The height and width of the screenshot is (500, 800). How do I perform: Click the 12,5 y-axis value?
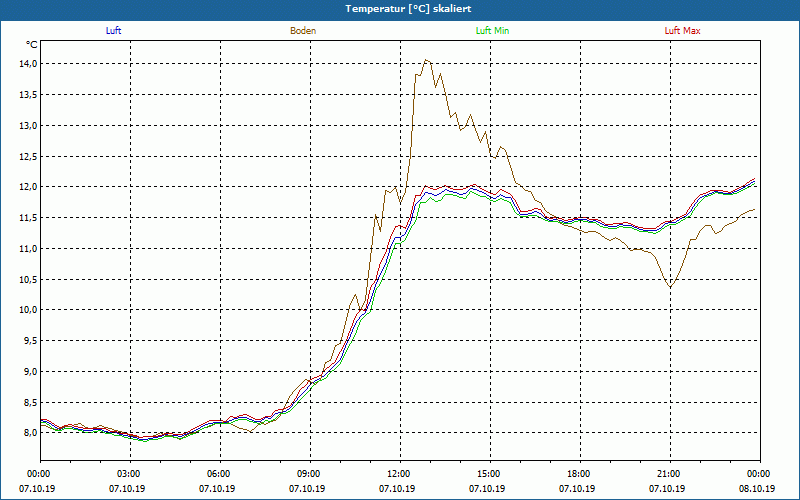coord(28,157)
